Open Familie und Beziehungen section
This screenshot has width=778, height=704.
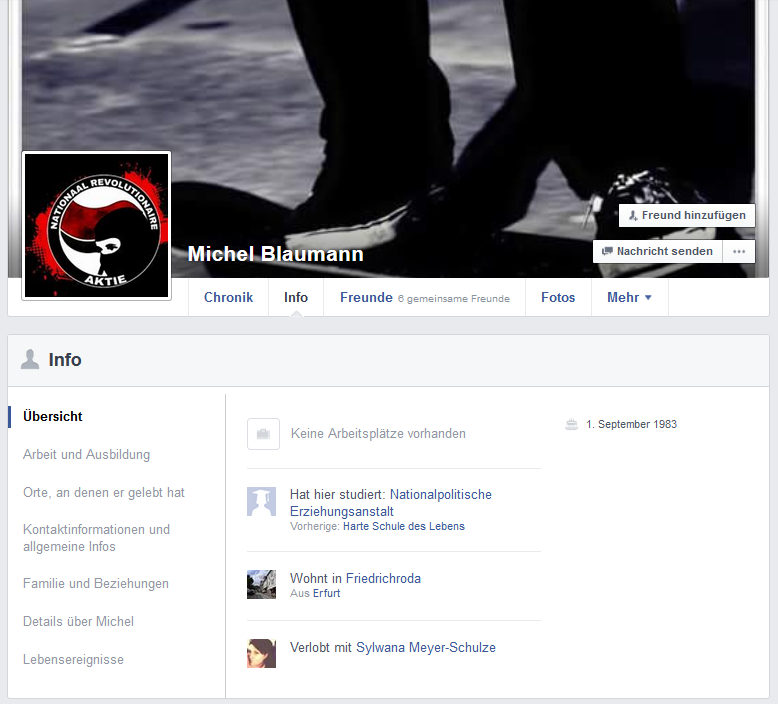96,584
